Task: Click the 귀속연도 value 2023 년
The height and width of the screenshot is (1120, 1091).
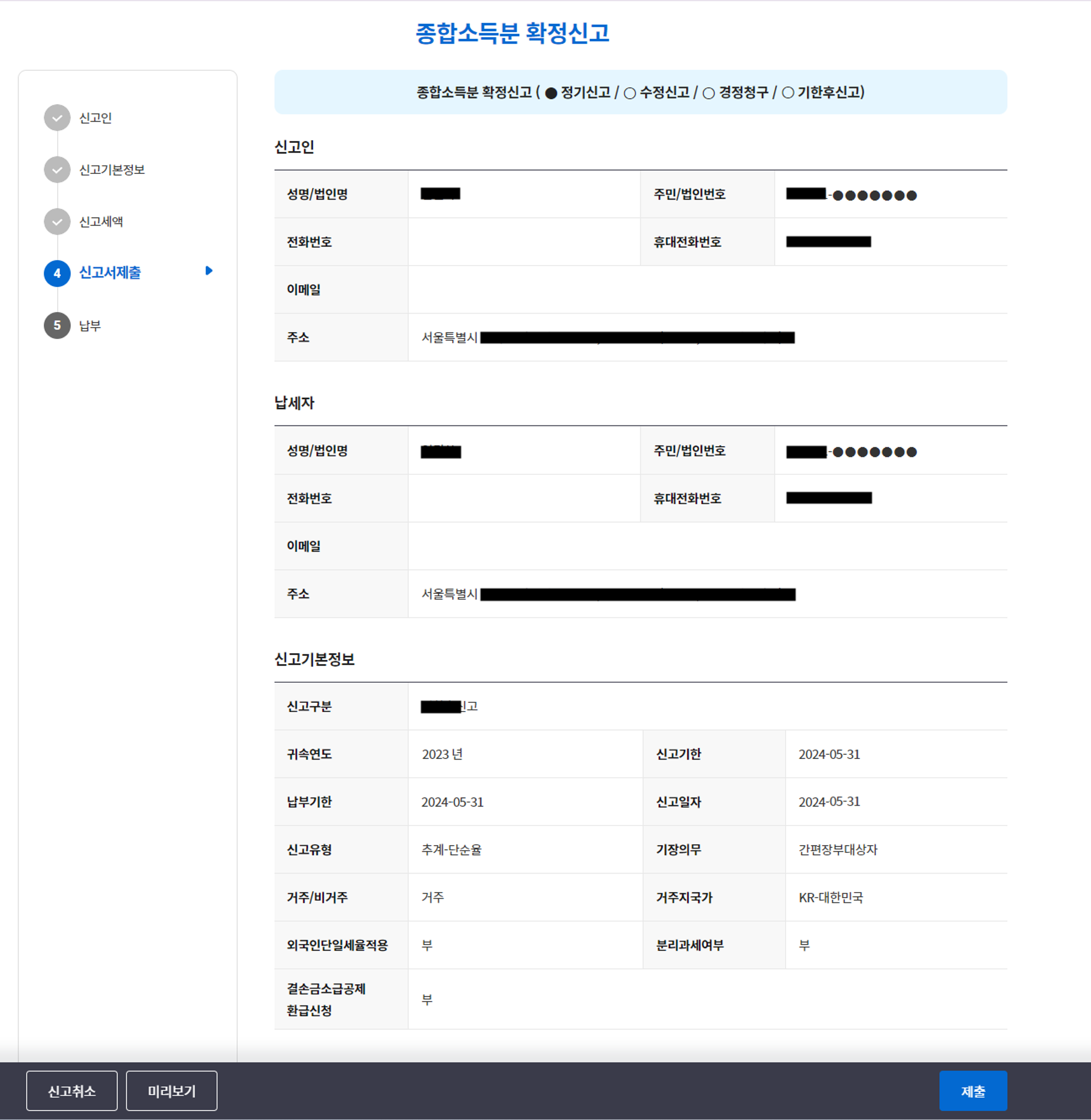Action: tap(442, 754)
